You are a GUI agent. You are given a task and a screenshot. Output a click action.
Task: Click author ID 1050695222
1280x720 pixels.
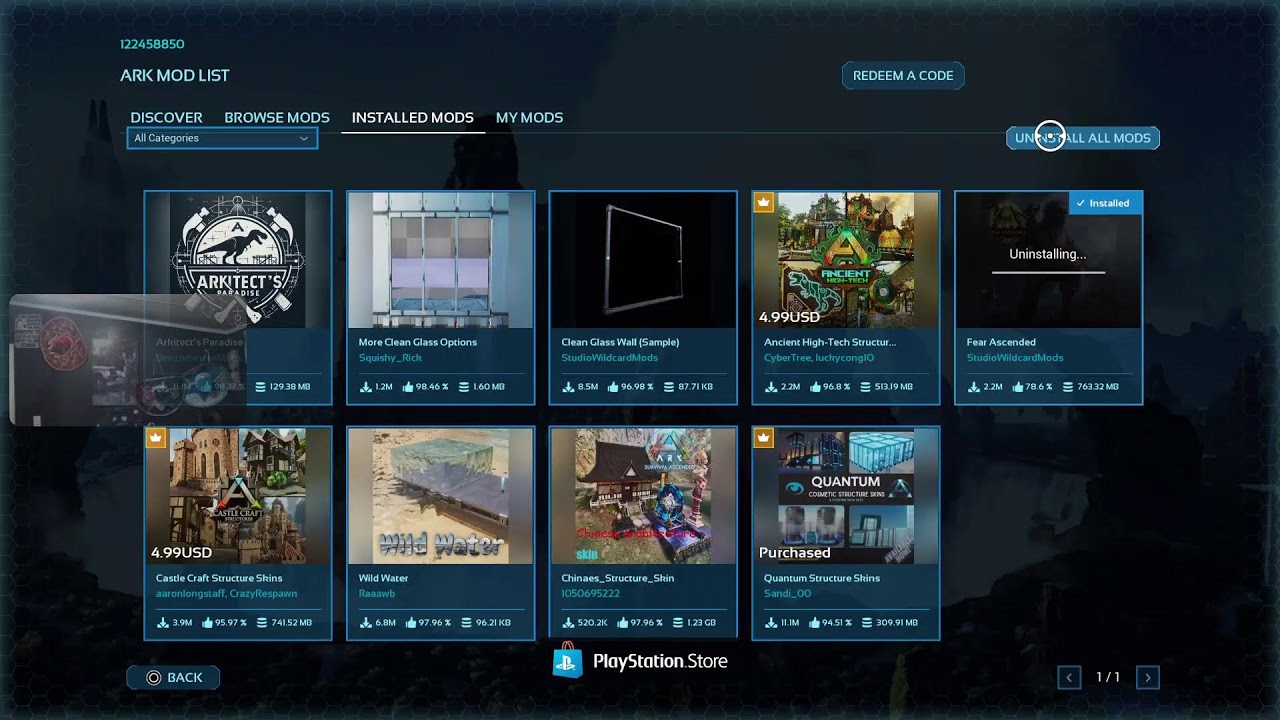coord(590,594)
